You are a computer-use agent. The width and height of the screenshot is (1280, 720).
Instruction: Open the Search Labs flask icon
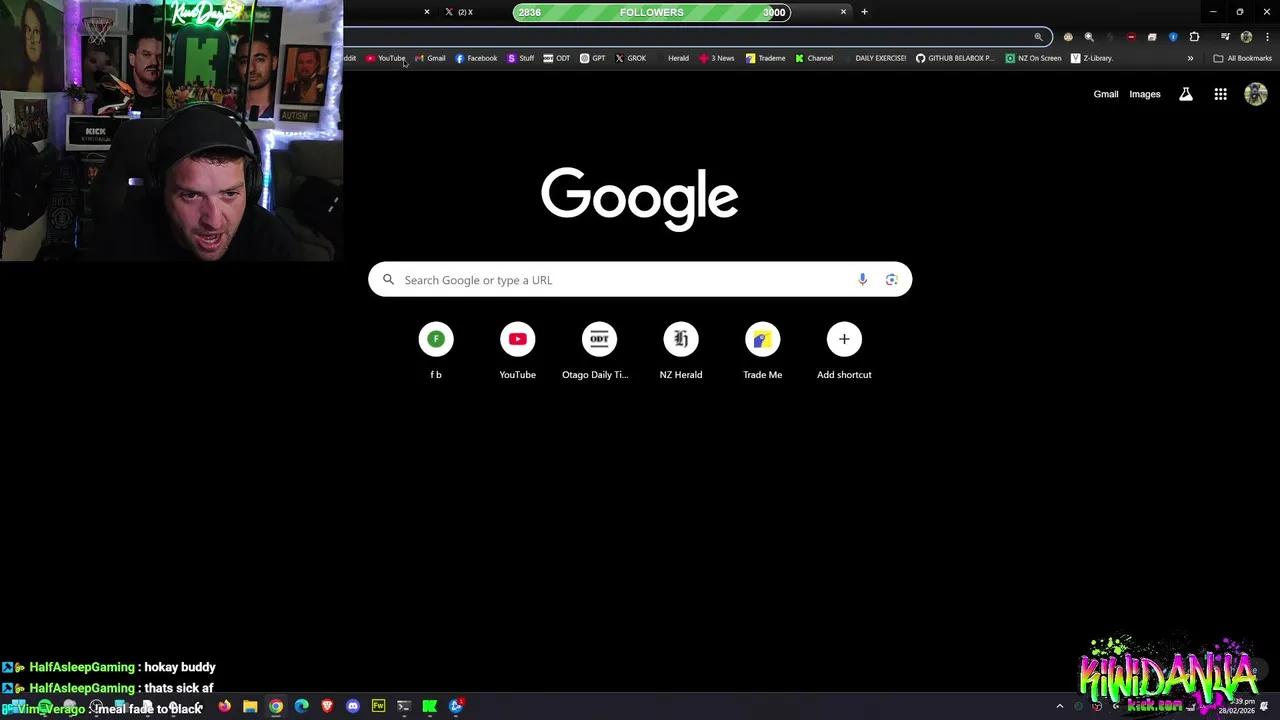click(x=1186, y=94)
